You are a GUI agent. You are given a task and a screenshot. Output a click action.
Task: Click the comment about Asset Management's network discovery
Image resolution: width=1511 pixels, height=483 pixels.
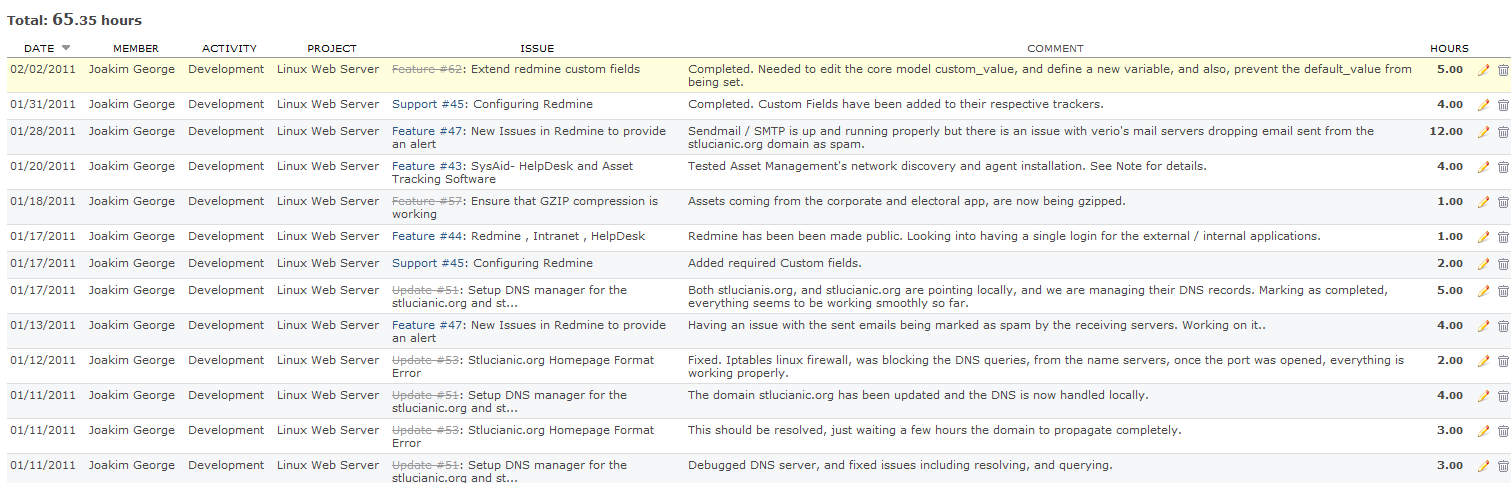[x=947, y=166]
